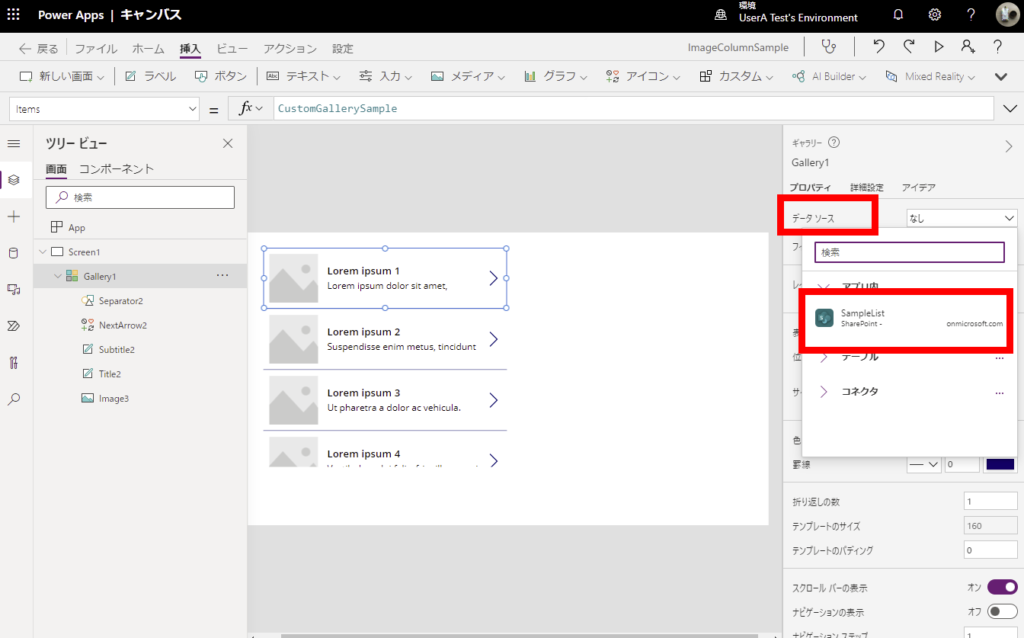Open the メディア insert dropdown

click(468, 76)
